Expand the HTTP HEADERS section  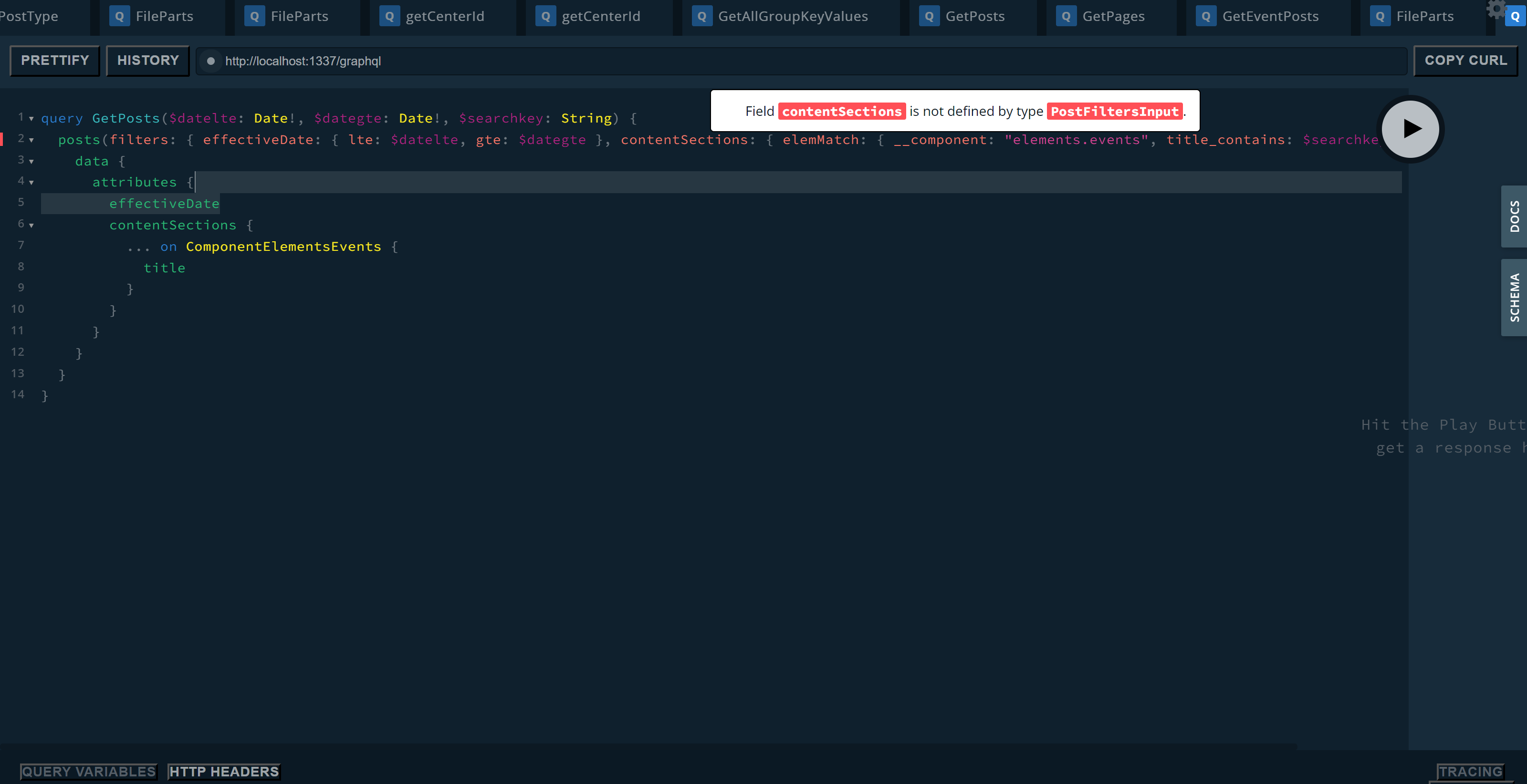point(224,772)
